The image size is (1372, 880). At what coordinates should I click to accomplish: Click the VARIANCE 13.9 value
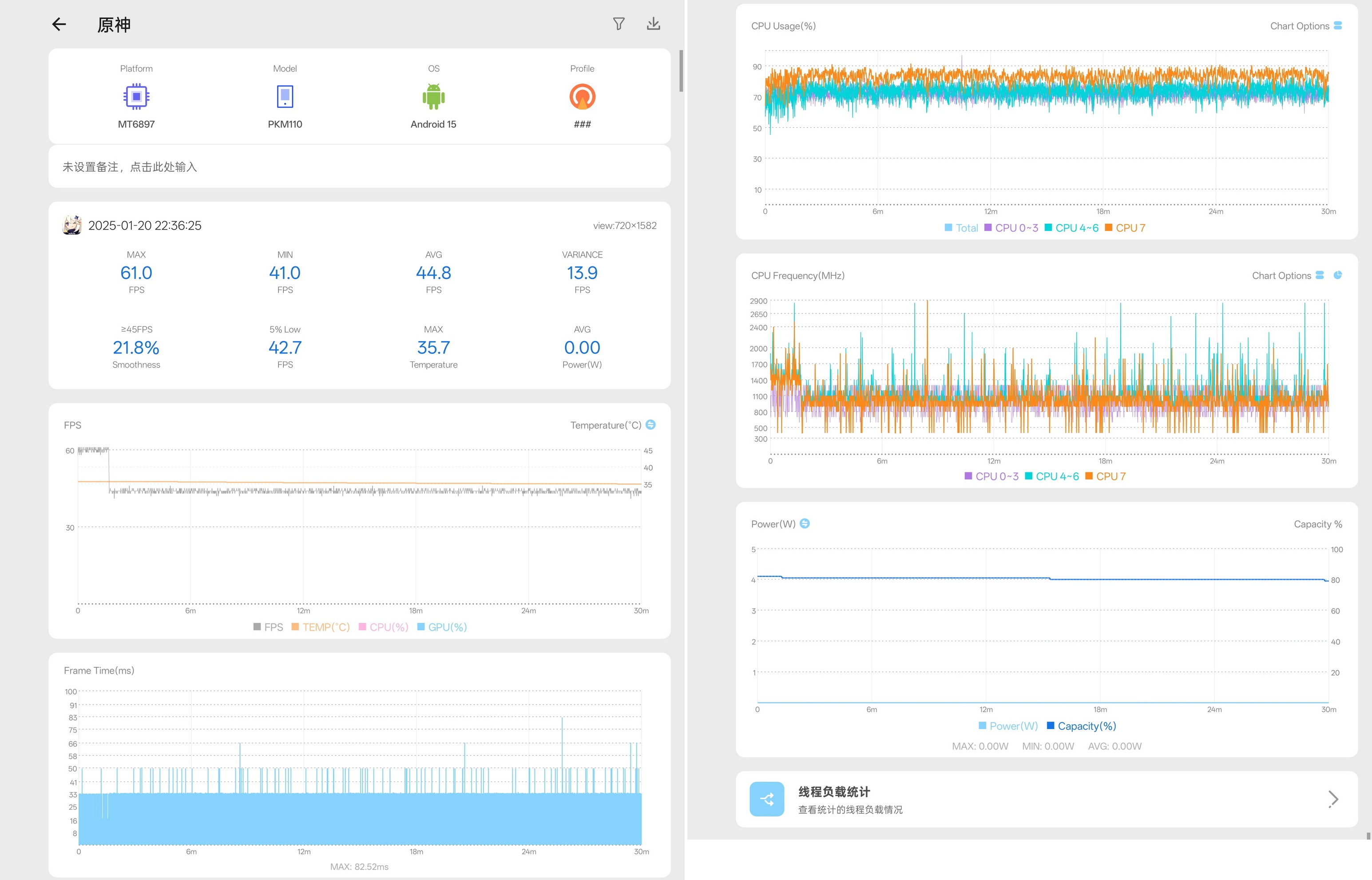point(582,273)
